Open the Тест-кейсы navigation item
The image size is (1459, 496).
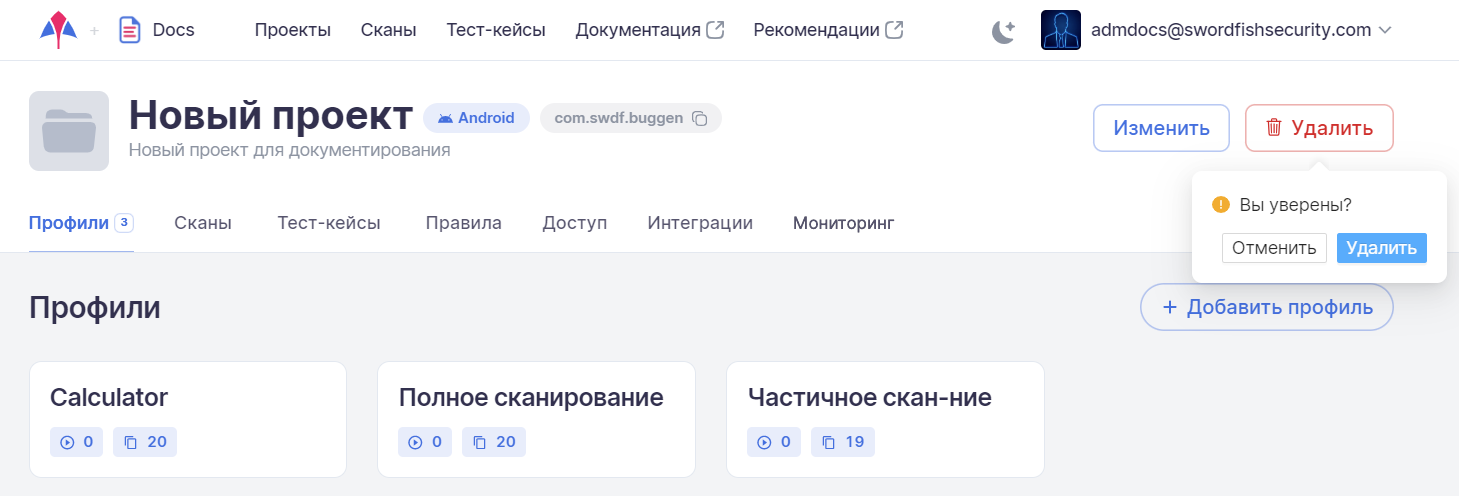[496, 30]
